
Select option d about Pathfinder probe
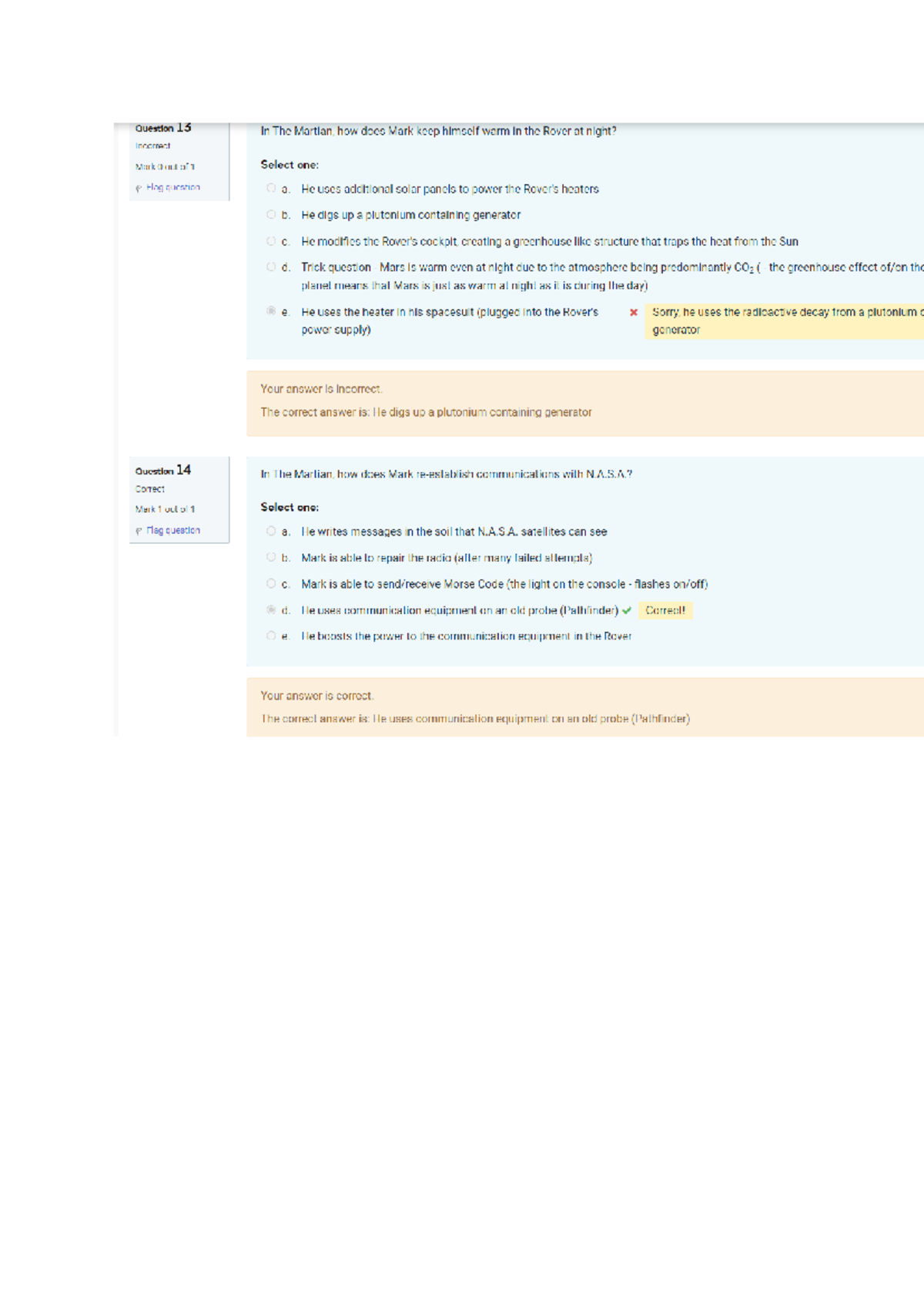(271, 609)
